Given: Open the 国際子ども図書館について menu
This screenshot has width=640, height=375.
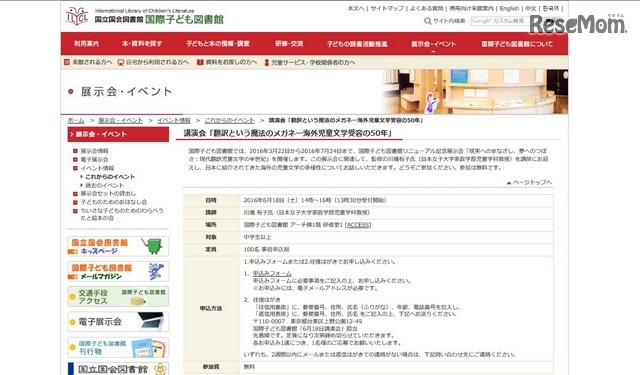Looking at the screenshot, I should (x=517, y=44).
